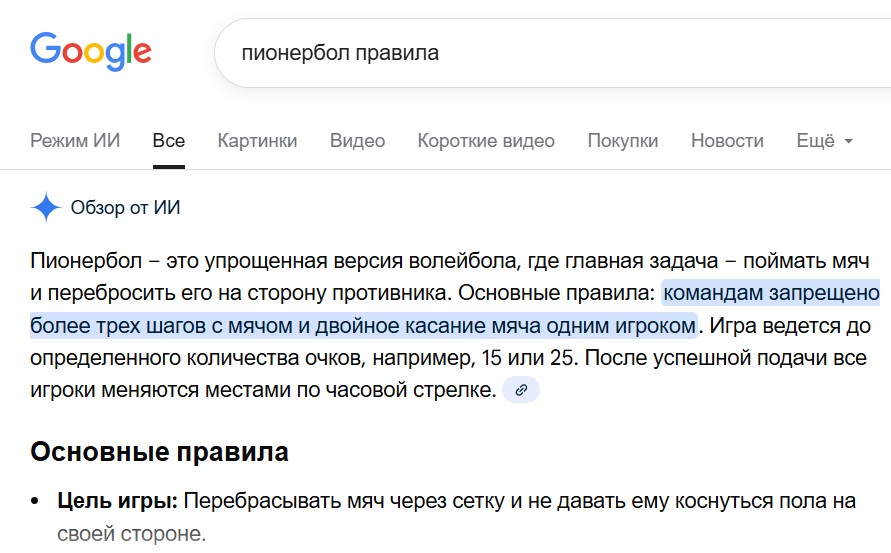Click the Основные правила heading

click(160, 452)
